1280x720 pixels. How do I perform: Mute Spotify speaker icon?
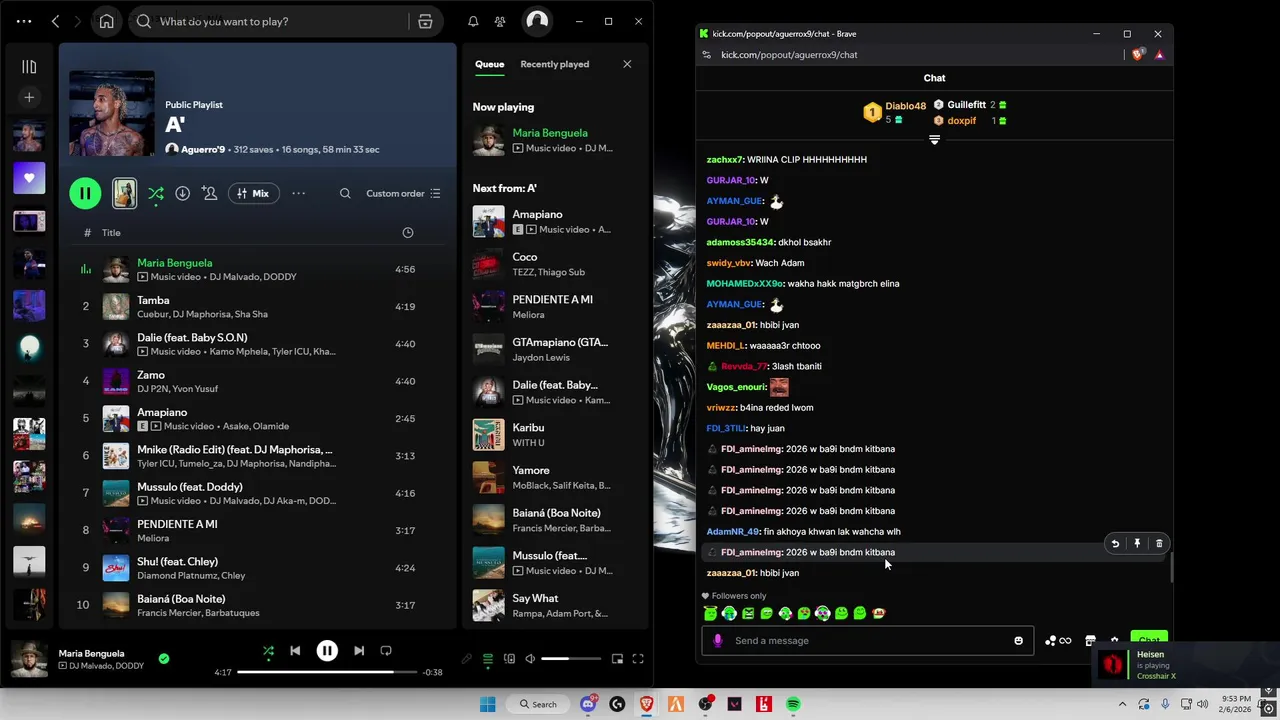pyautogui.click(x=530, y=659)
